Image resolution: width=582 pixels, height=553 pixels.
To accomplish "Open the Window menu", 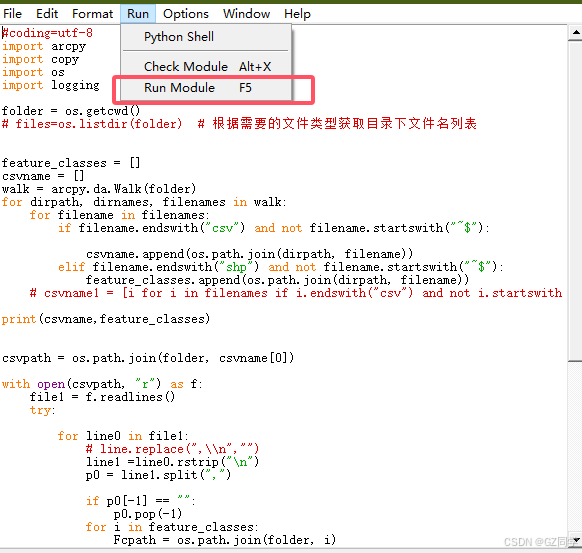I will click(246, 14).
